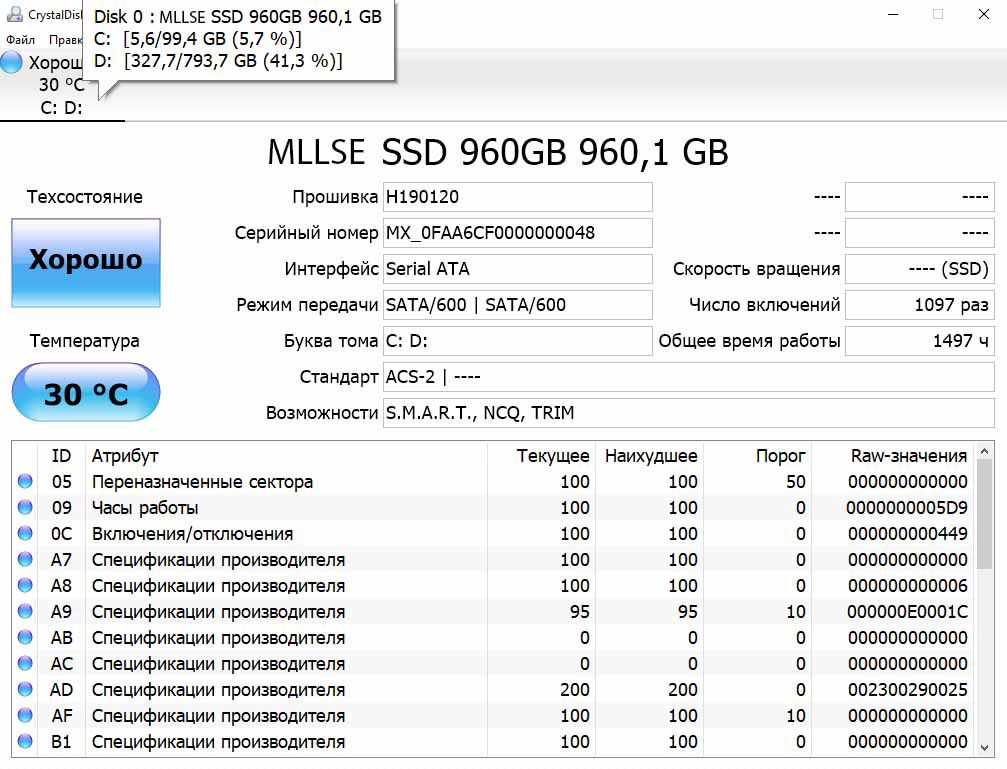Click the firmware field showing H190120
This screenshot has height=769, width=1007.
[x=517, y=197]
